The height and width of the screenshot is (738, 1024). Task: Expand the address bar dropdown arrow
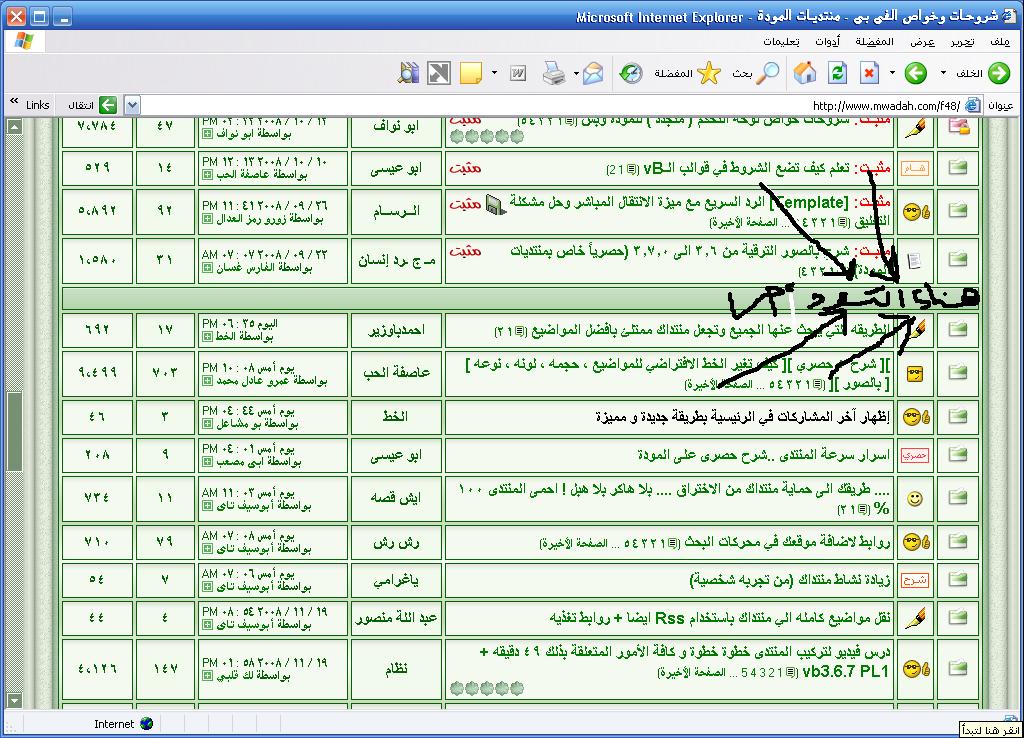coord(133,105)
